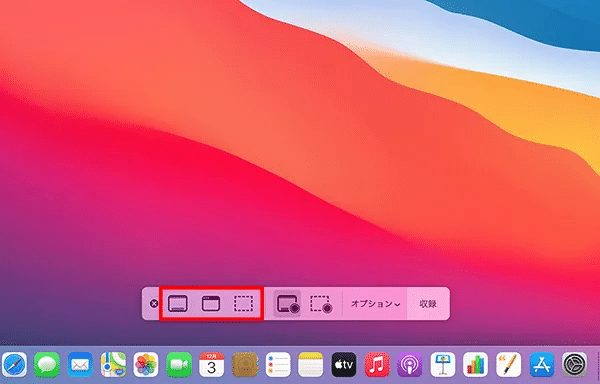The image size is (600, 384).
Task: Click the 収録 button
Action: [x=428, y=304]
